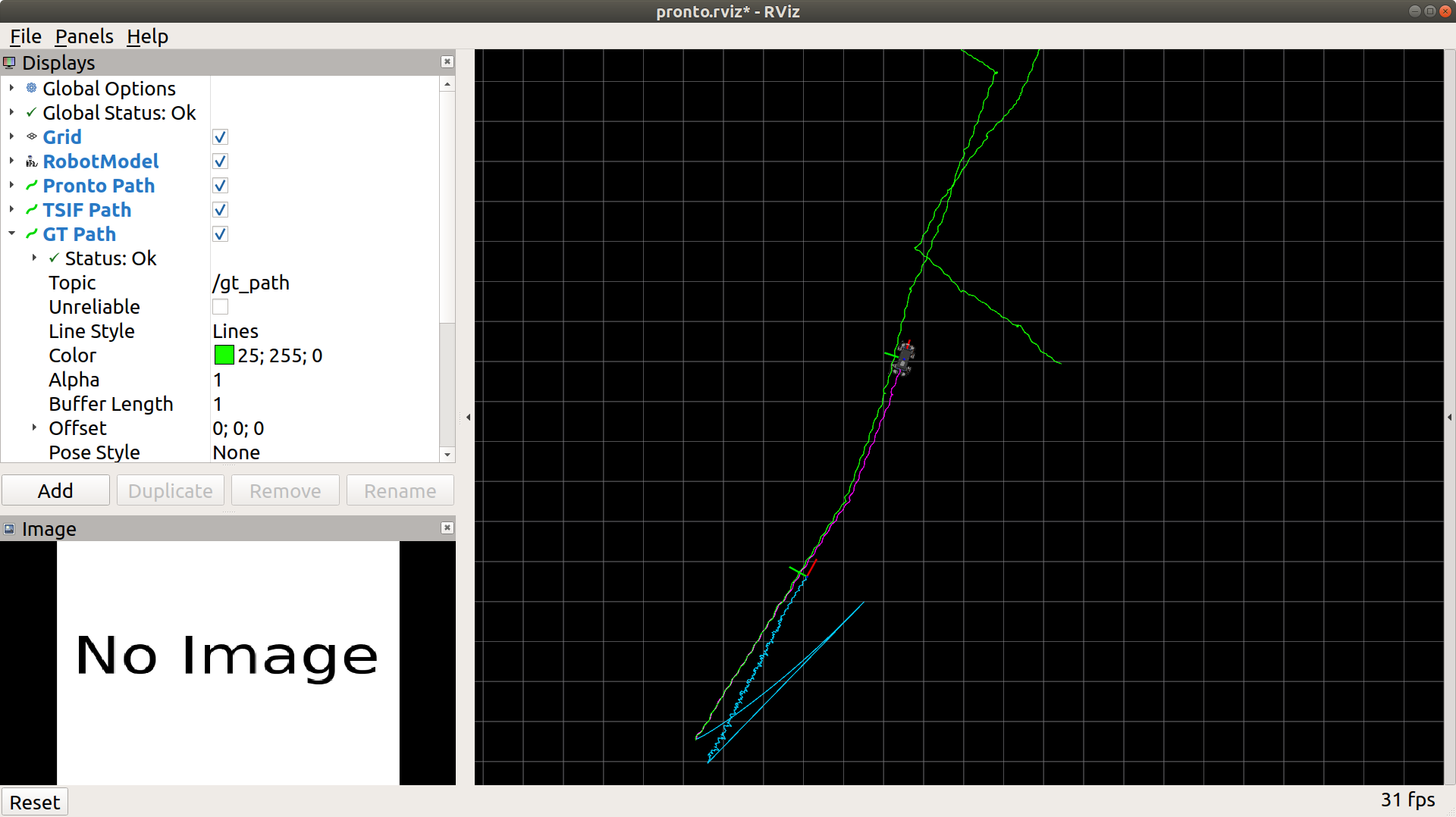
Task: Uncheck the GT Path display
Action: point(220,234)
